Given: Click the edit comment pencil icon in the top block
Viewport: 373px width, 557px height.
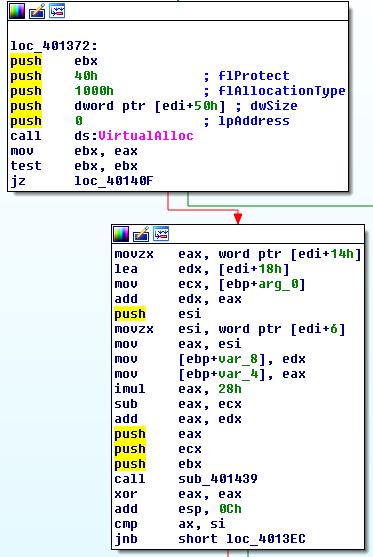Looking at the screenshot, I should 37,11.
